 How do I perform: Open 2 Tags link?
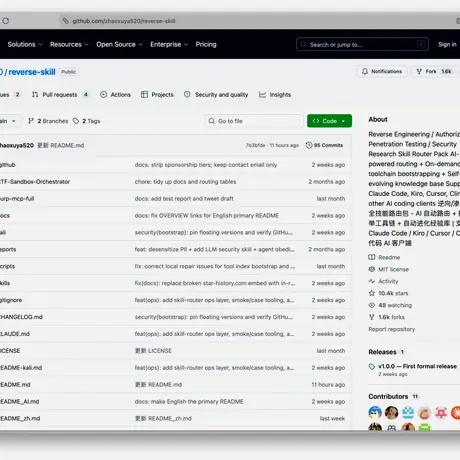pyautogui.click(x=87, y=121)
